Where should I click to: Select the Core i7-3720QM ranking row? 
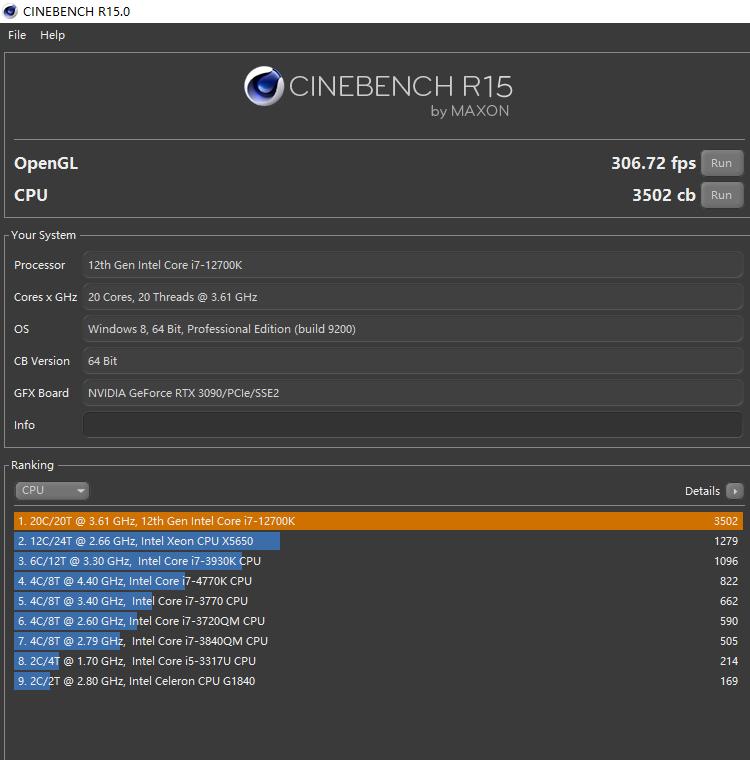(378, 621)
